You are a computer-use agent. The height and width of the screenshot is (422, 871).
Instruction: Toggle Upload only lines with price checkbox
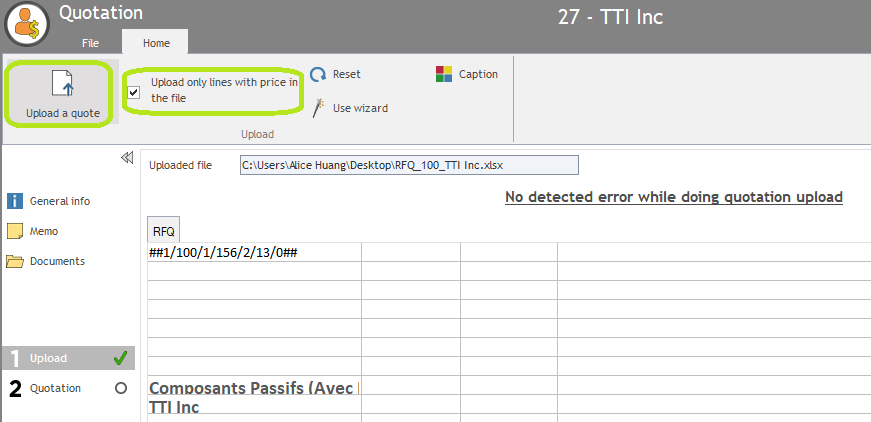tap(134, 92)
